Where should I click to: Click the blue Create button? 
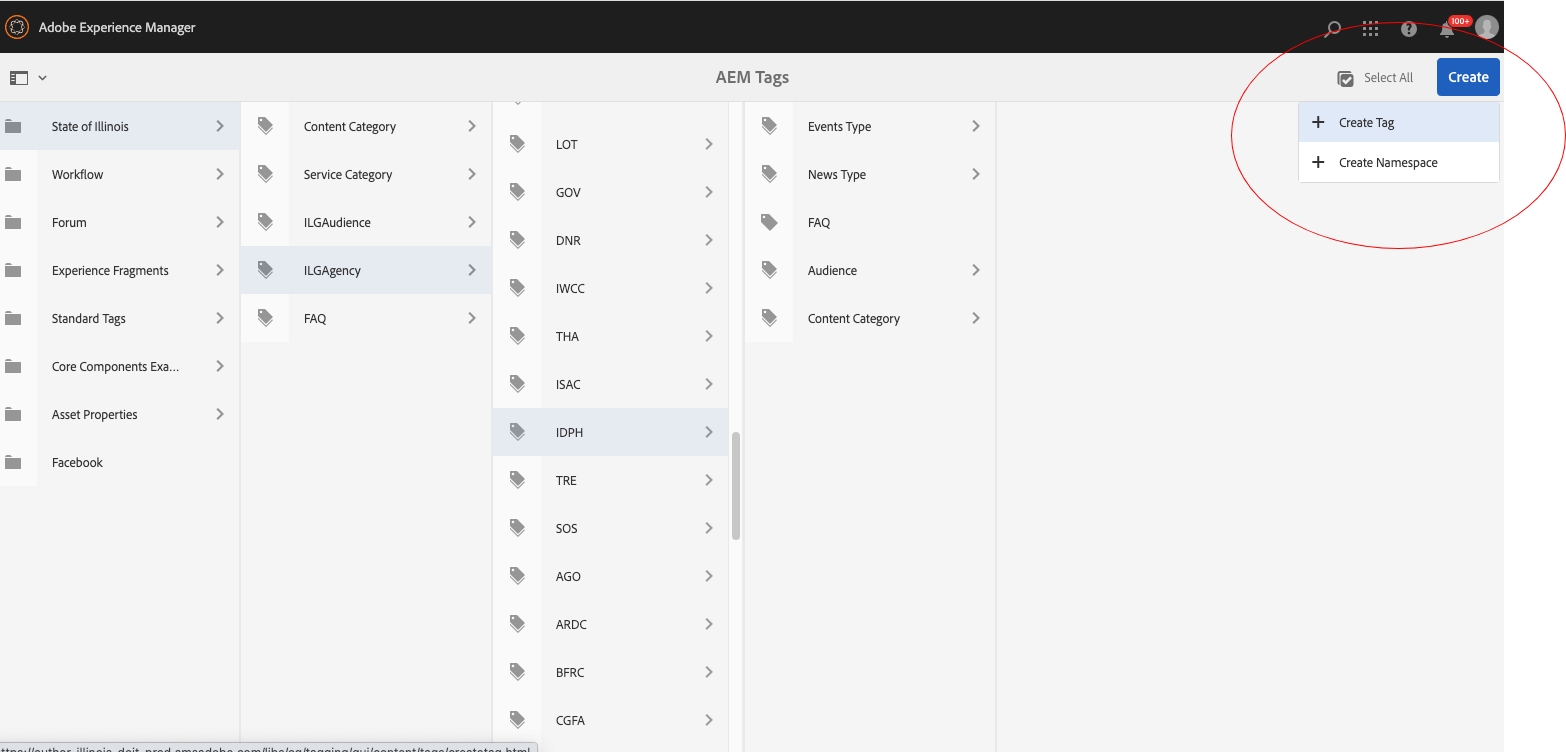click(x=1467, y=77)
